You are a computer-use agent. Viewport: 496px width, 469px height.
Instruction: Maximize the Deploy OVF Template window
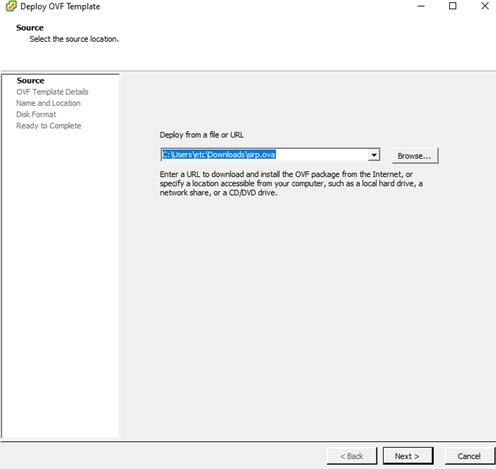(x=453, y=6)
